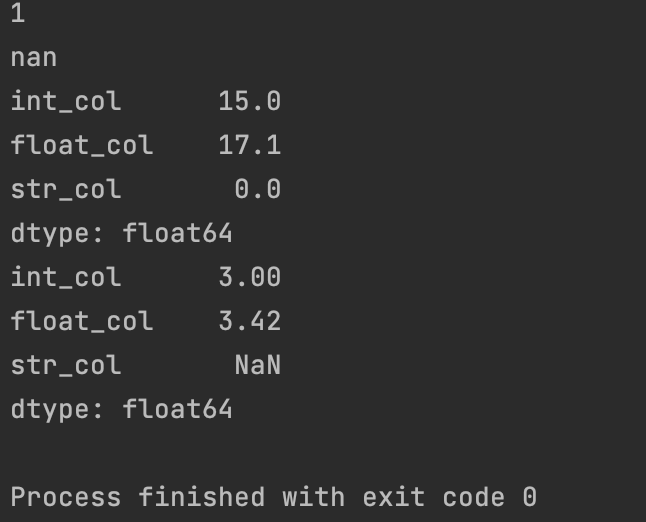Select the int_col label beside 15.0
Image resolution: width=646 pixels, height=522 pixels.
click(66, 101)
